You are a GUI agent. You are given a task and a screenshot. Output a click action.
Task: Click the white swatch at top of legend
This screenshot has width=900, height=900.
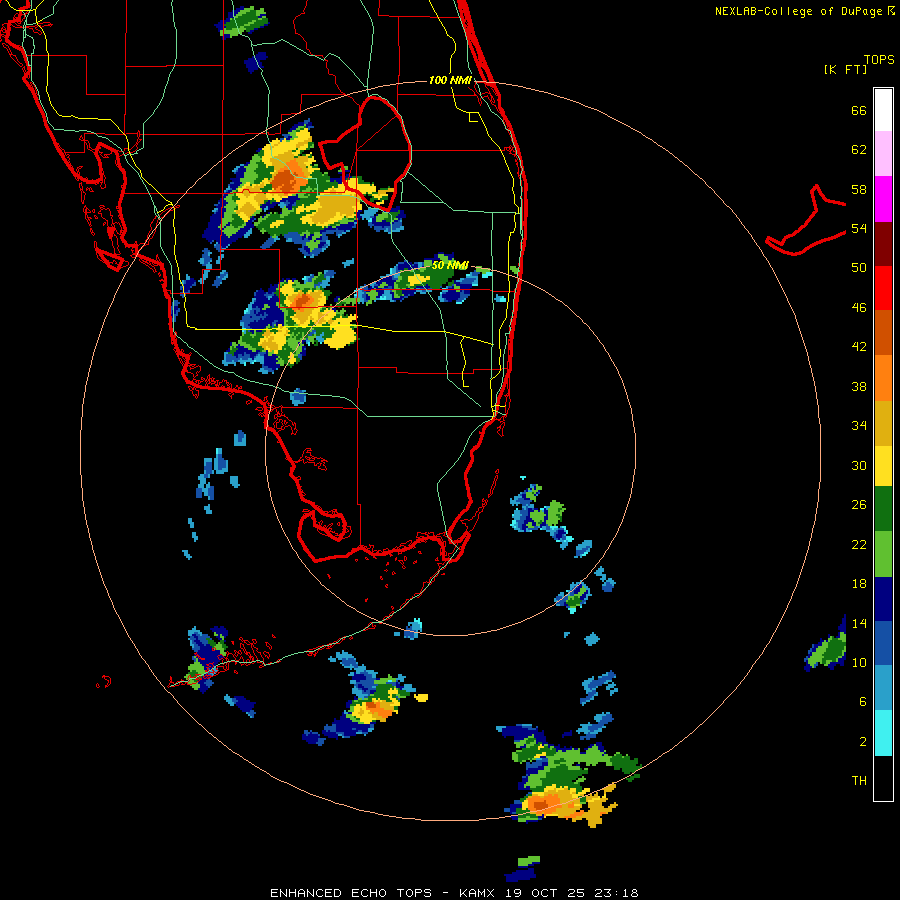click(883, 110)
